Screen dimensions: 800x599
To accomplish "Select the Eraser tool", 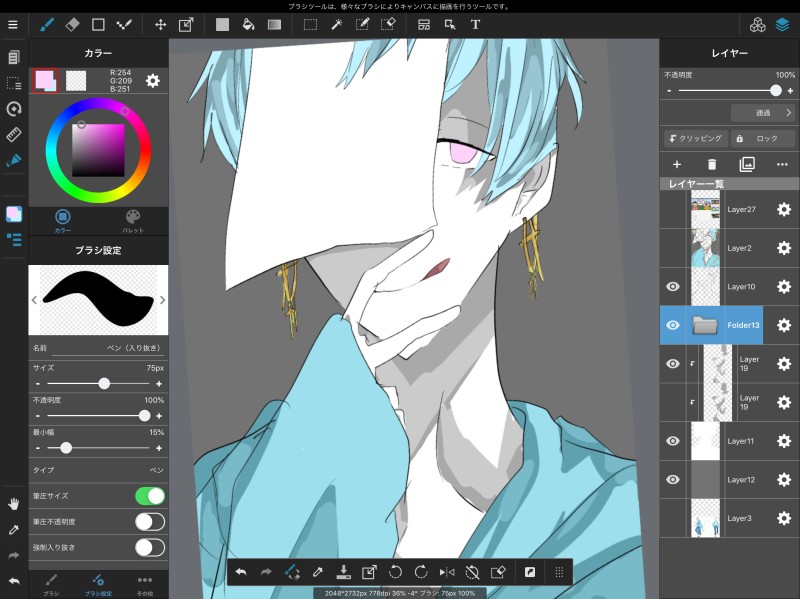I will click(x=72, y=24).
